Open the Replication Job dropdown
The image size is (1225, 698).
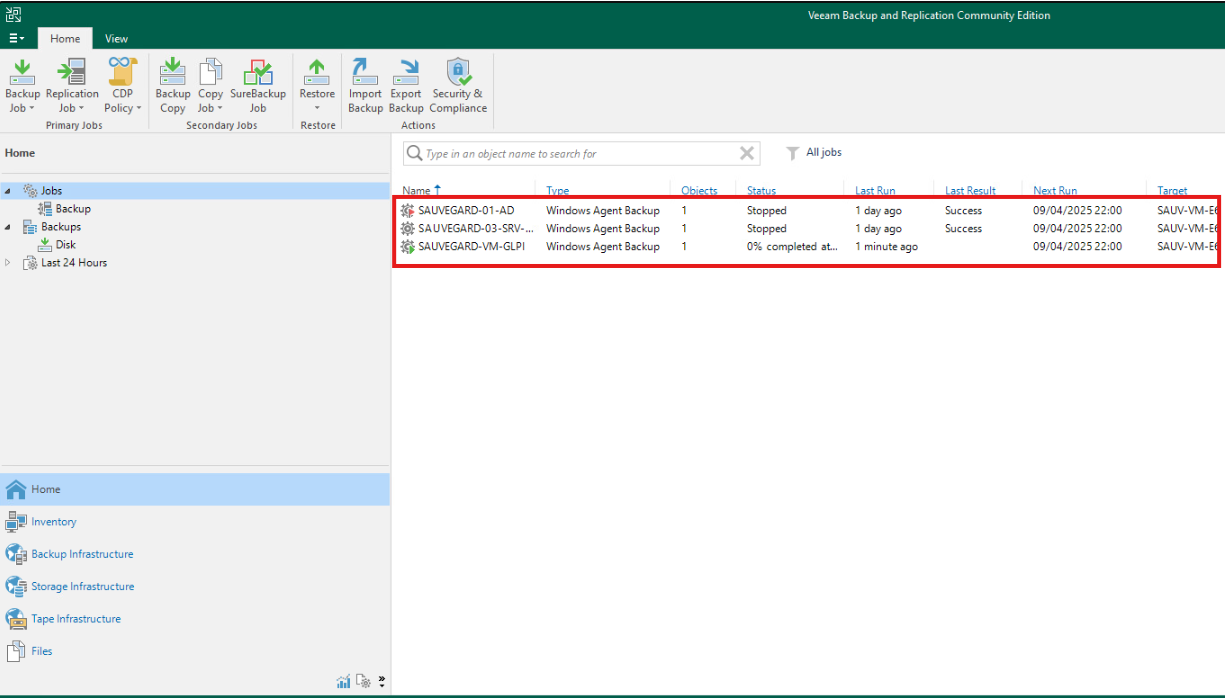(x=72, y=86)
